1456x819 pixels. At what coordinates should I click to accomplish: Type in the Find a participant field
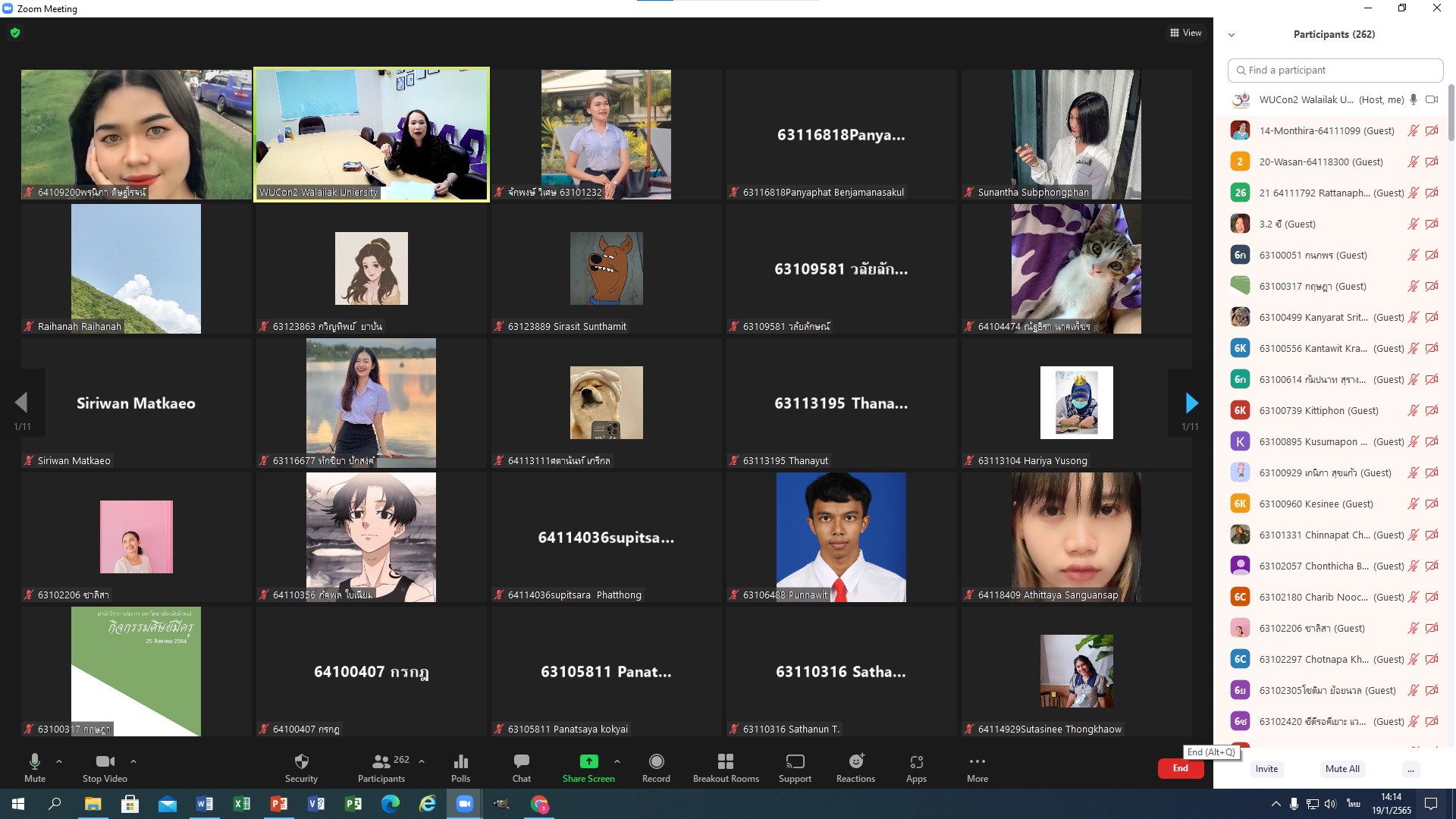coord(1335,70)
